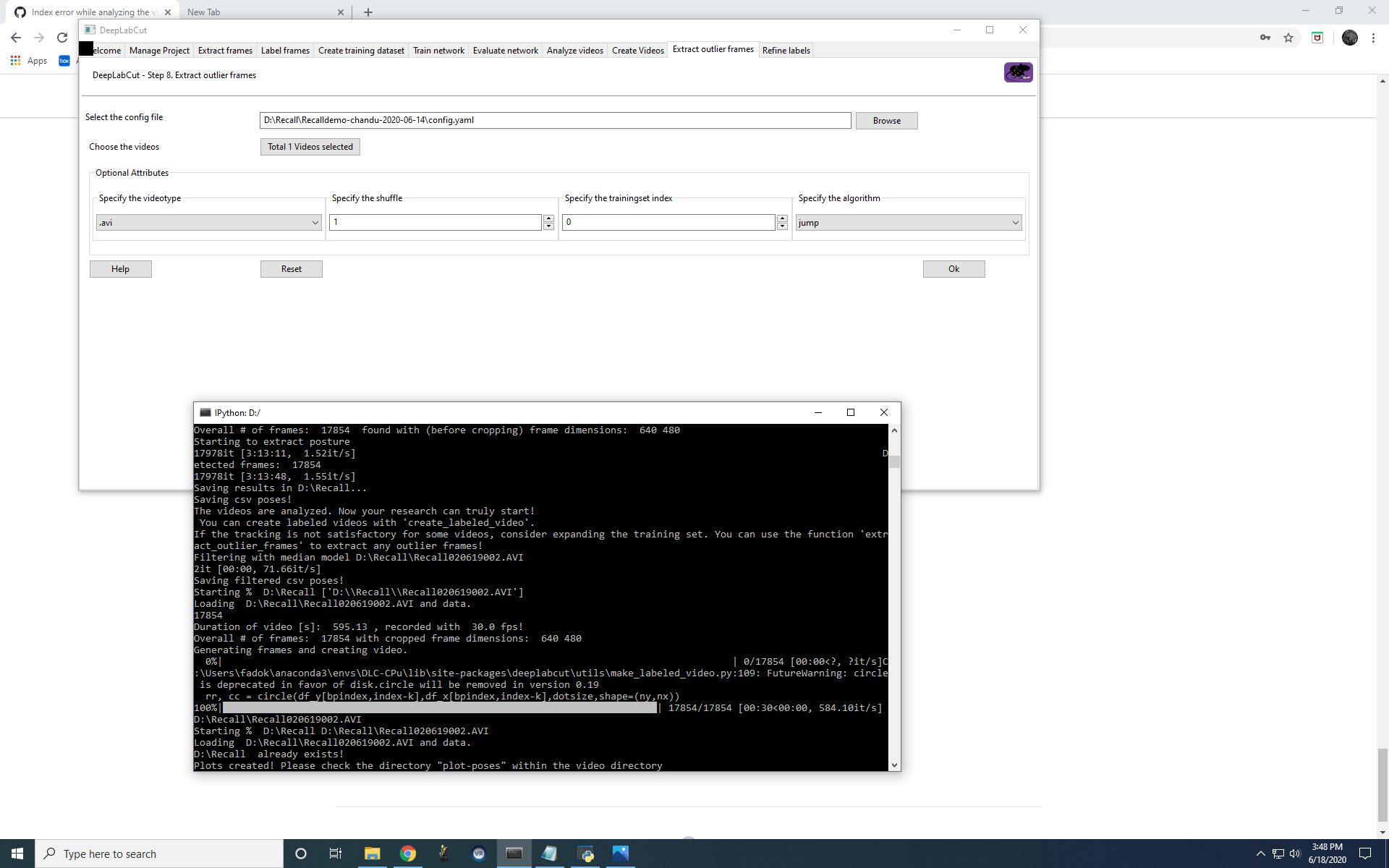The width and height of the screenshot is (1389, 868).
Task: Open the Photos app from the taskbar
Action: point(620,854)
